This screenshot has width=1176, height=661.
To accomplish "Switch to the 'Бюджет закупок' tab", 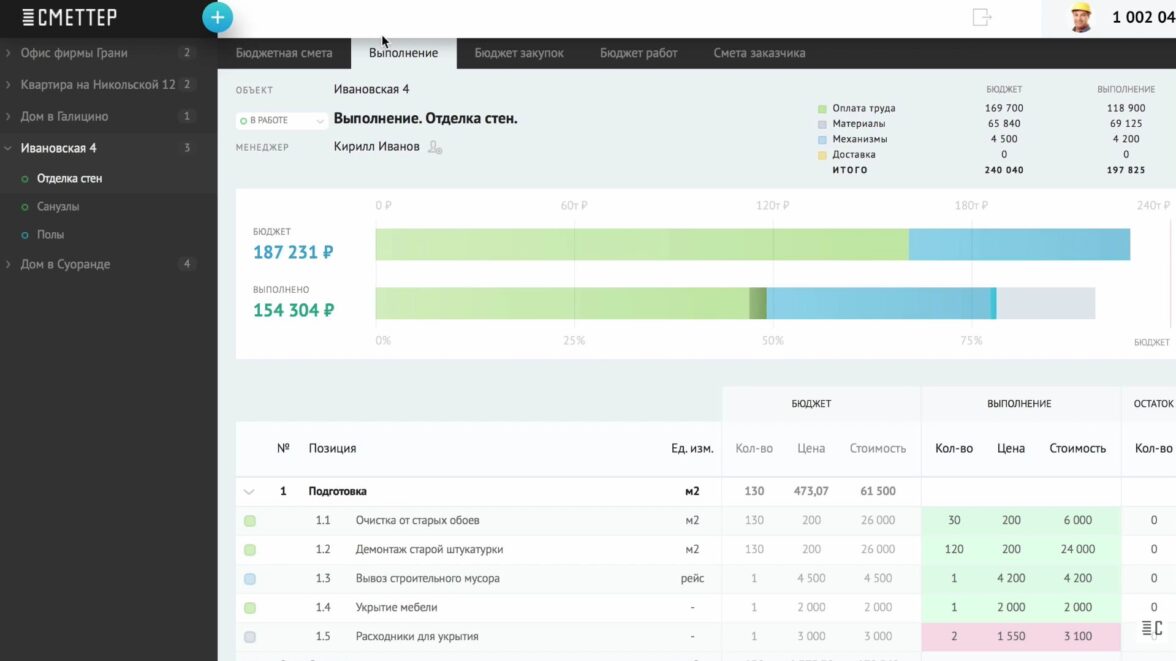I will point(519,53).
